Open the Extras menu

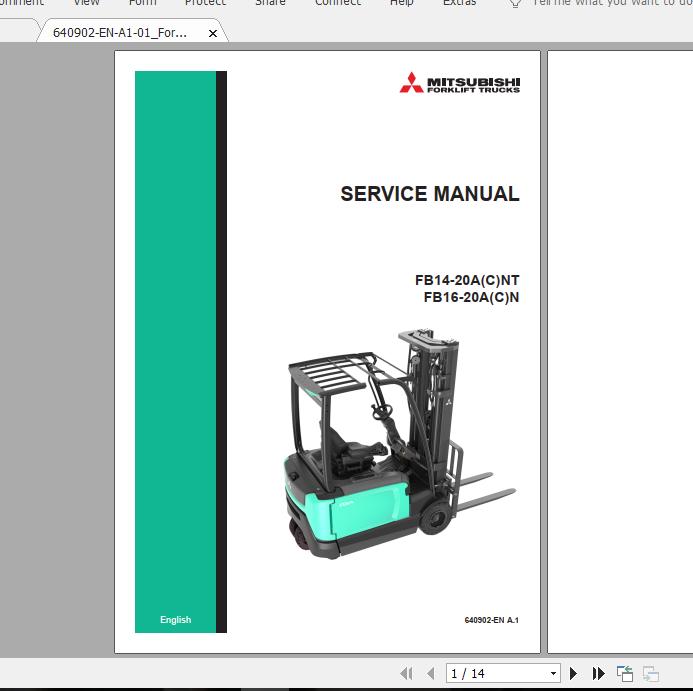pyautogui.click(x=460, y=2)
